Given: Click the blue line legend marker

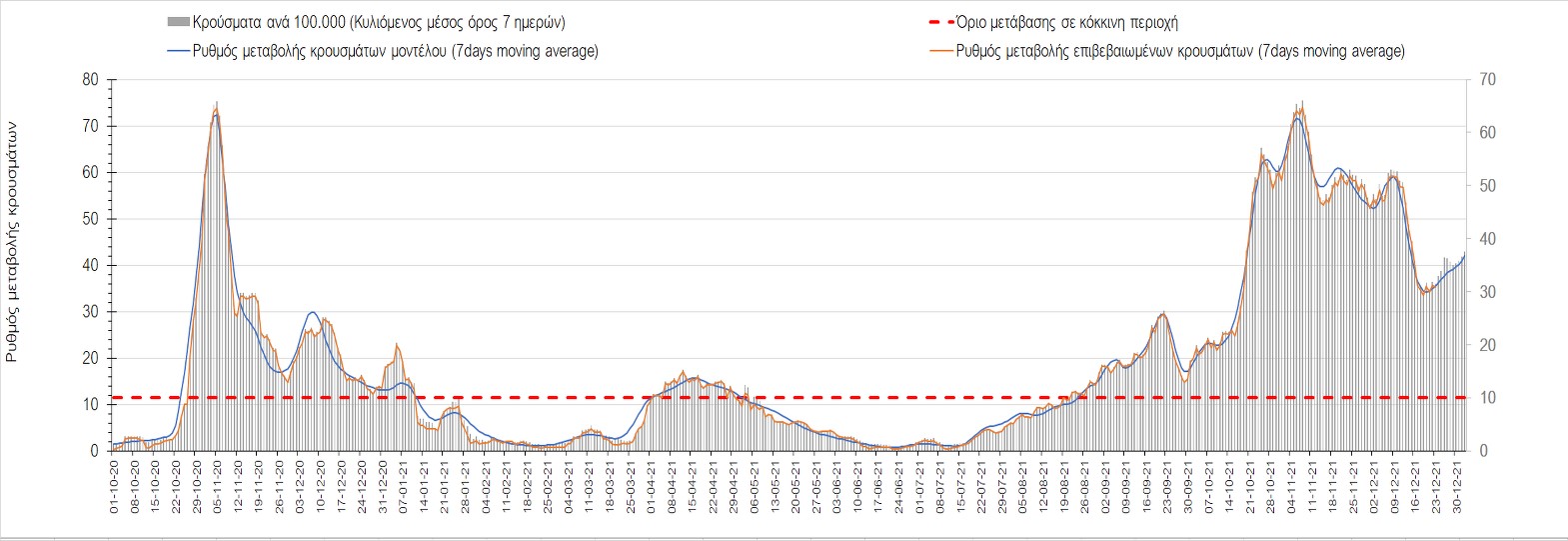Looking at the screenshot, I should pyautogui.click(x=179, y=51).
